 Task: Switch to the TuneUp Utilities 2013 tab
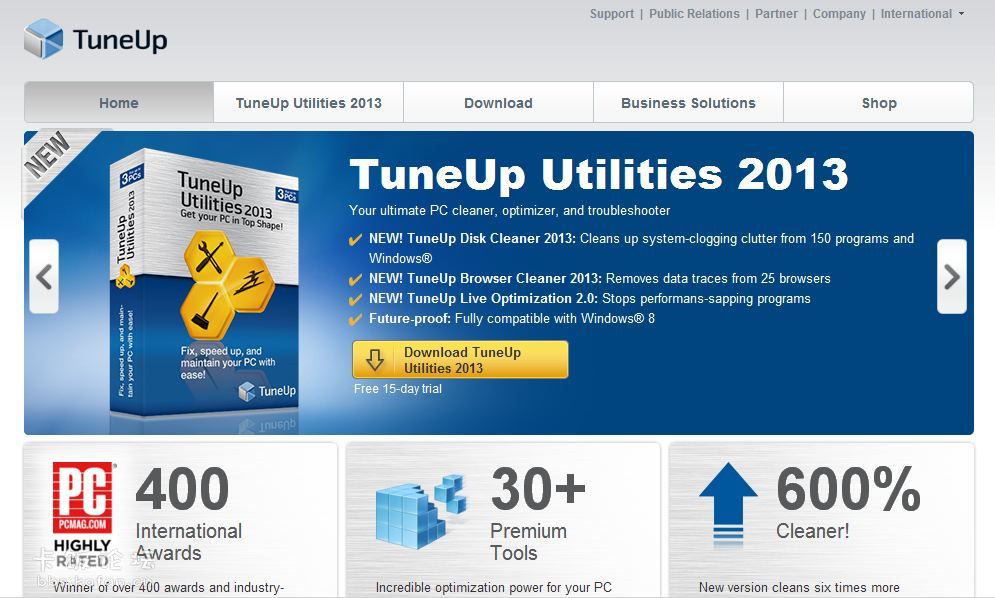[308, 102]
